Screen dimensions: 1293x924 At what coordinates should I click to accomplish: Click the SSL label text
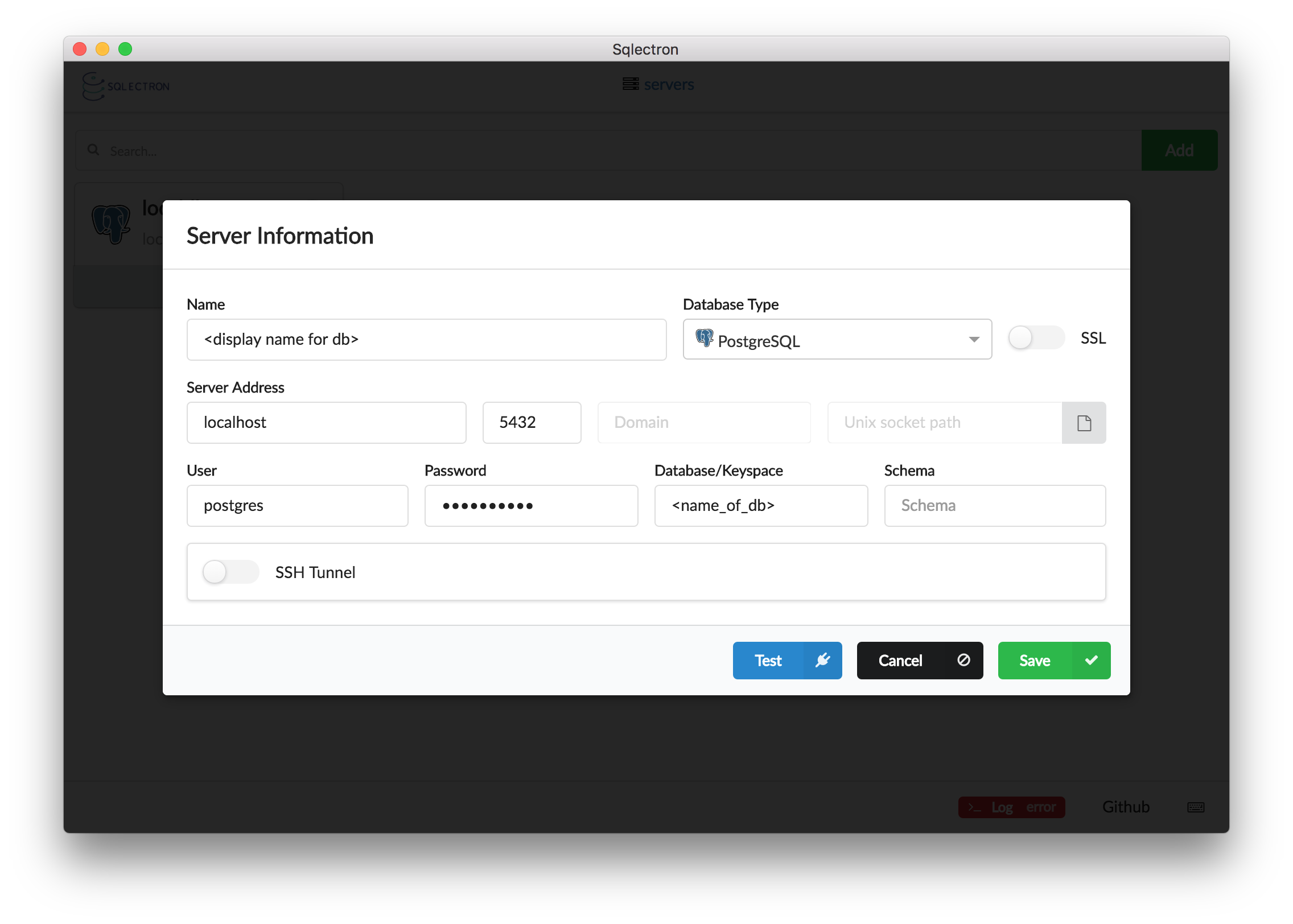(x=1093, y=339)
